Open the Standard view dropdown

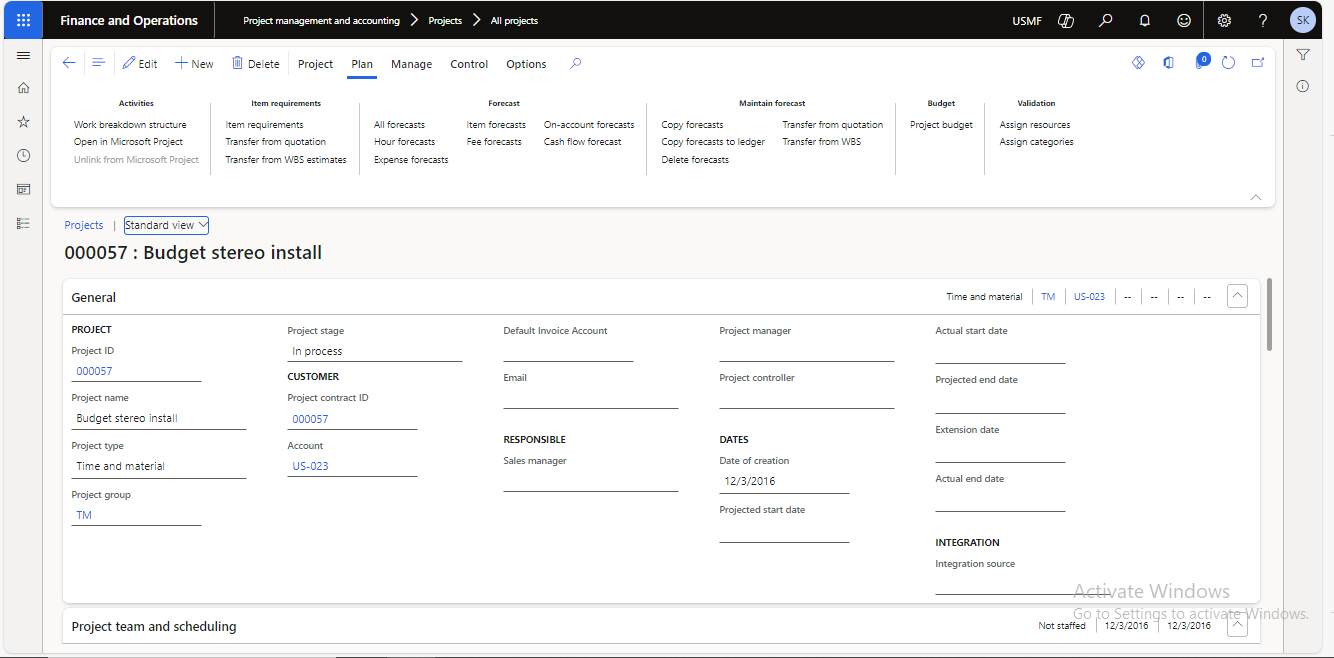coord(166,225)
